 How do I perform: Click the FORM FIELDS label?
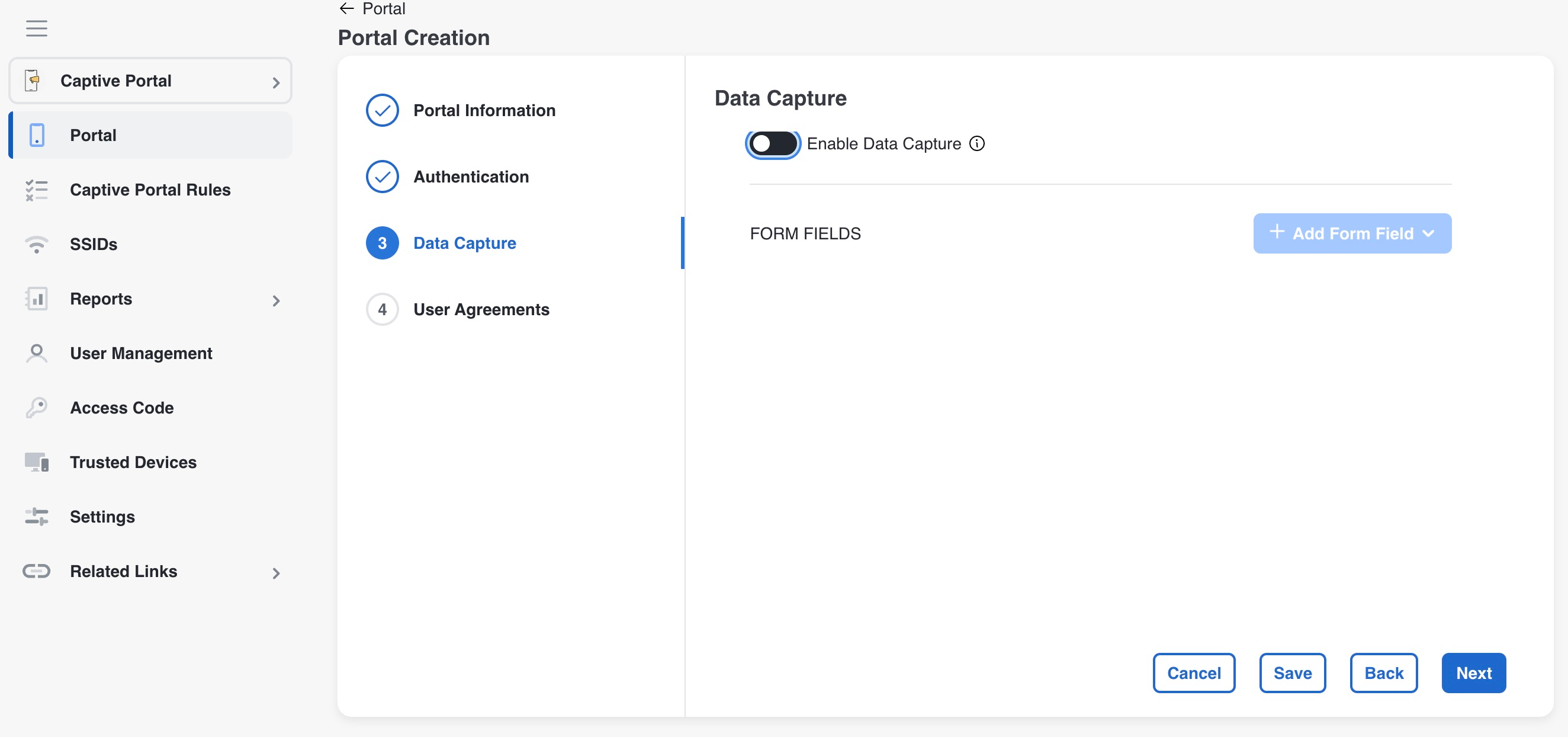pyautogui.click(x=805, y=233)
